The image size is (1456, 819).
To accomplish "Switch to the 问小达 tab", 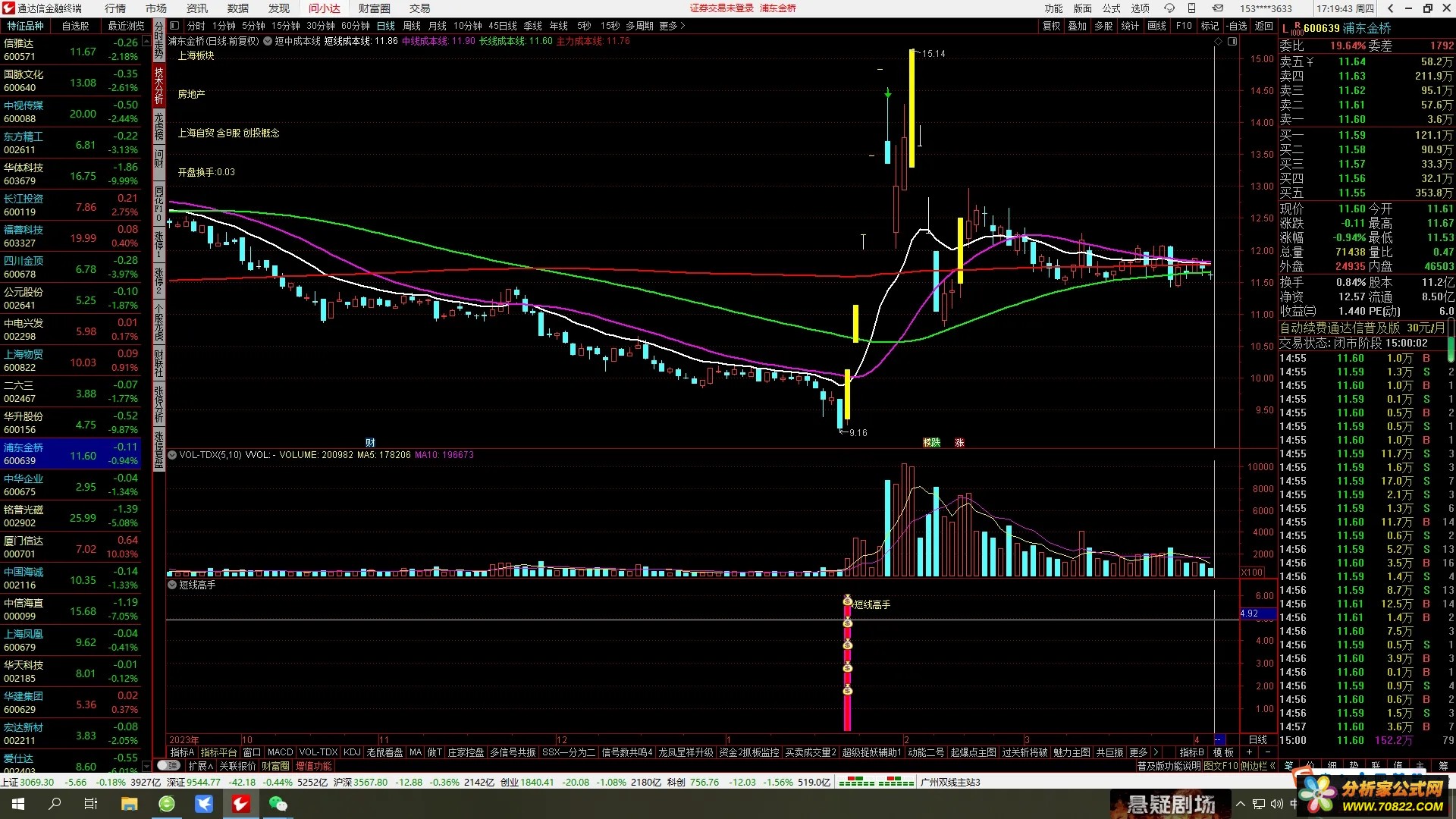I will 325,8.
